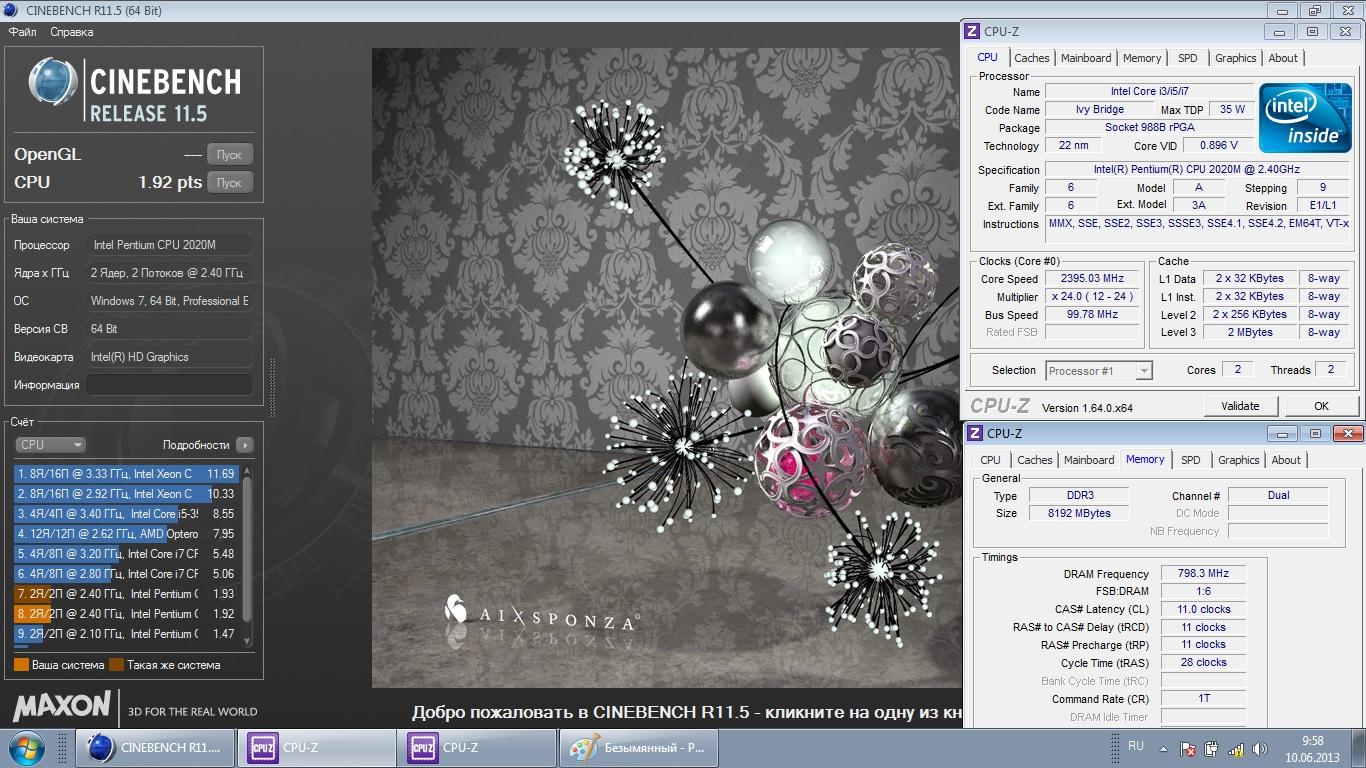Click the ranking list scroll-up arrow
This screenshot has width=1366, height=768.
pos(247,470)
